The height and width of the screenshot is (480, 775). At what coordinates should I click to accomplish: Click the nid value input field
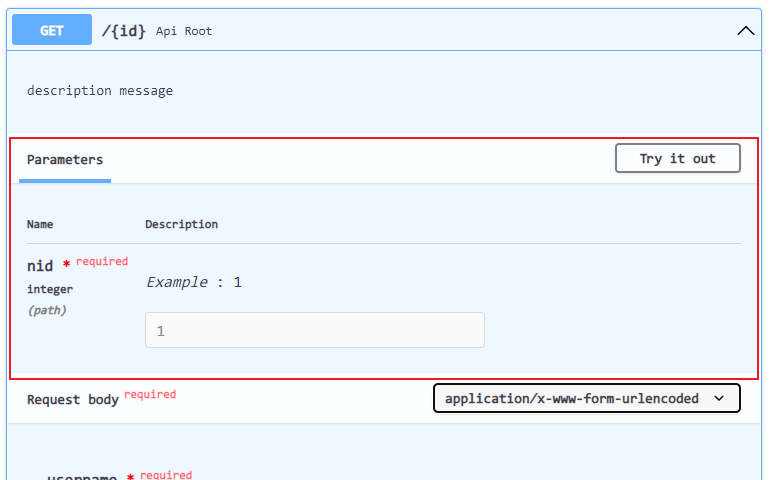(x=314, y=330)
